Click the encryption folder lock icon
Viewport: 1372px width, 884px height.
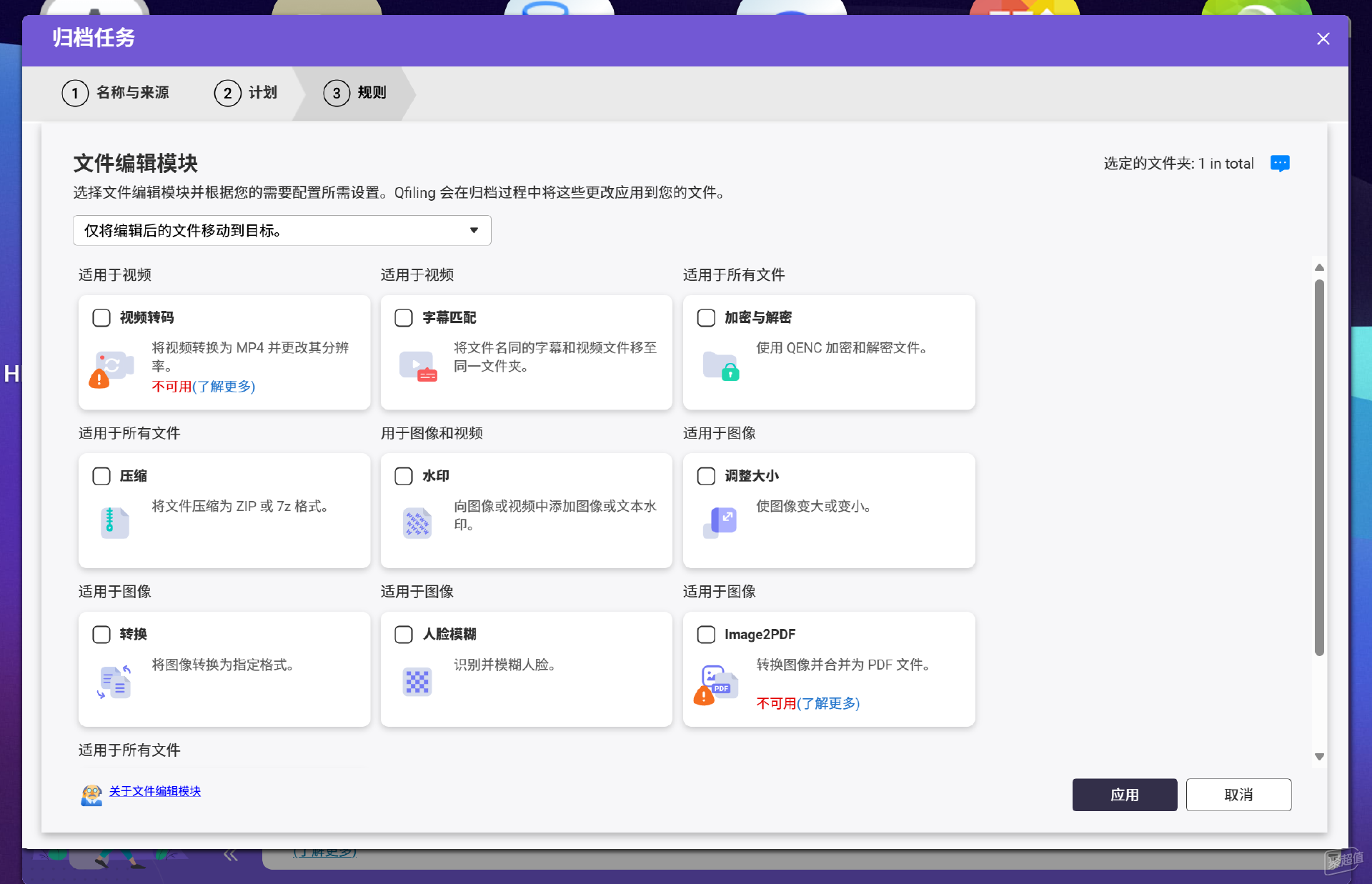click(x=720, y=366)
